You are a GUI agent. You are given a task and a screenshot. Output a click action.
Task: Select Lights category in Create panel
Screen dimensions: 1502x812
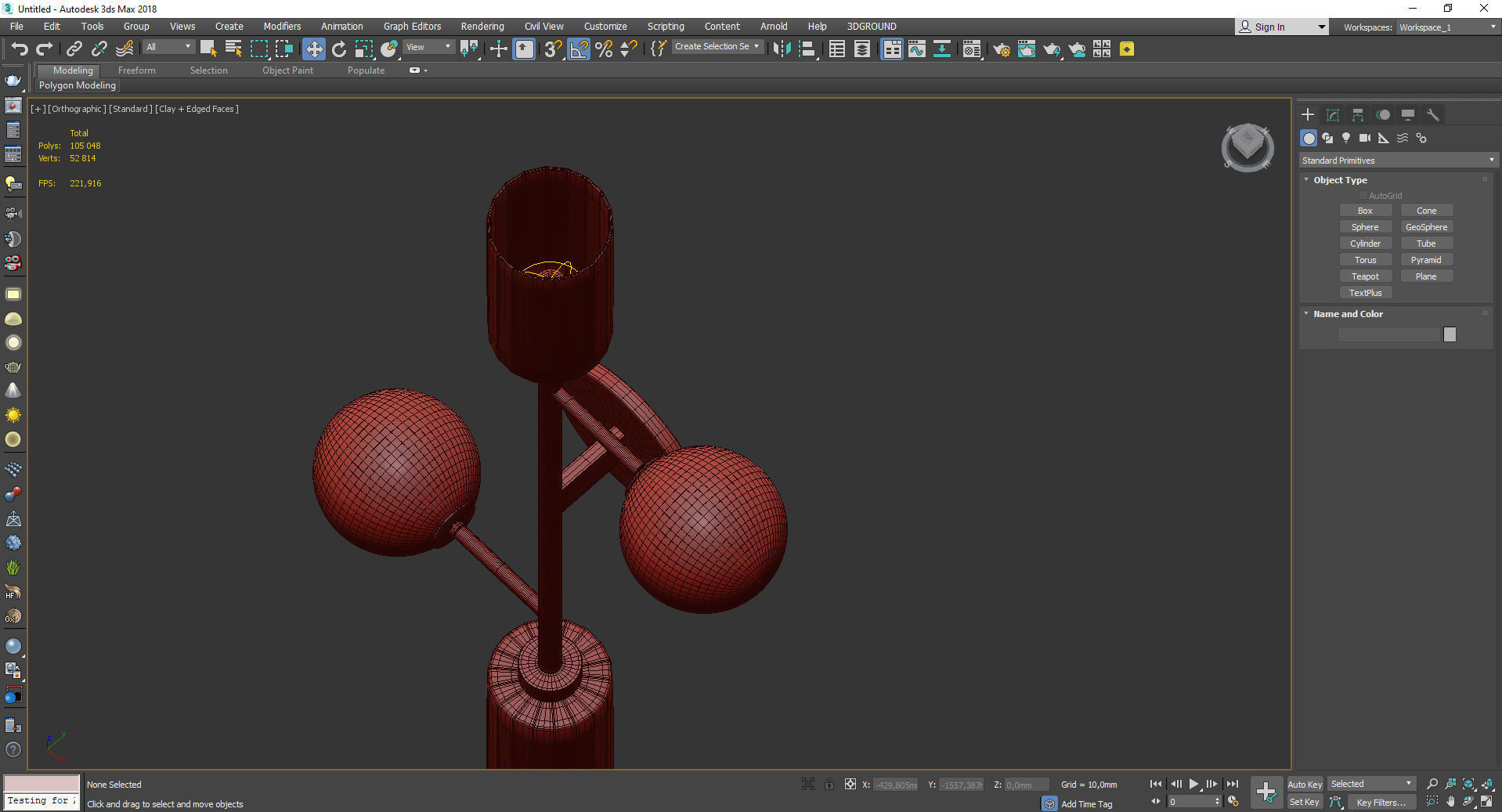point(1346,138)
